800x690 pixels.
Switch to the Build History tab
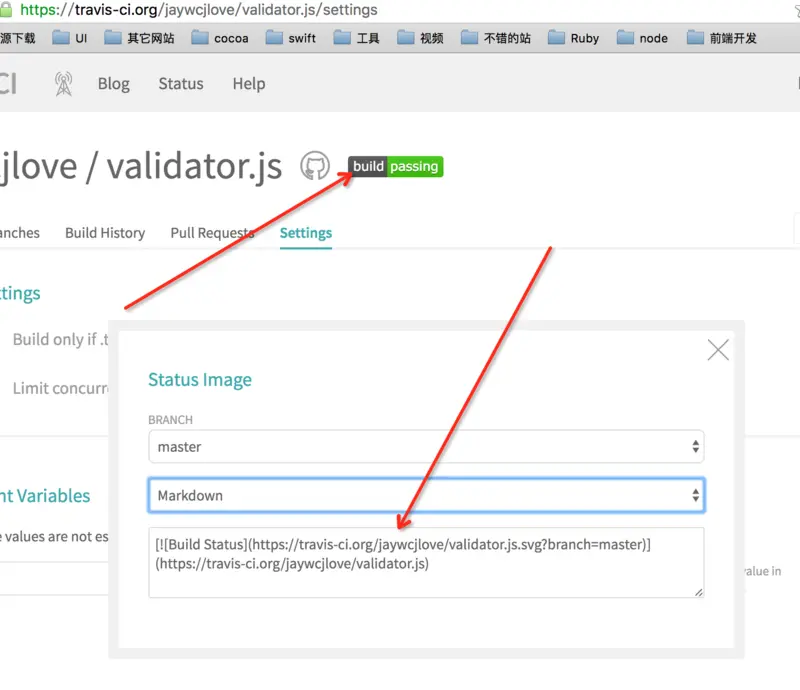pyautogui.click(x=105, y=233)
